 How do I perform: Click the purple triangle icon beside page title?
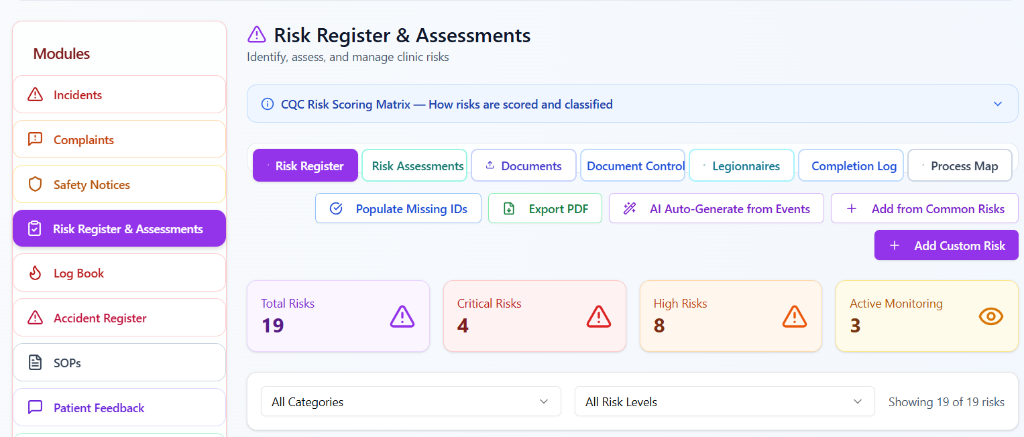click(x=257, y=35)
